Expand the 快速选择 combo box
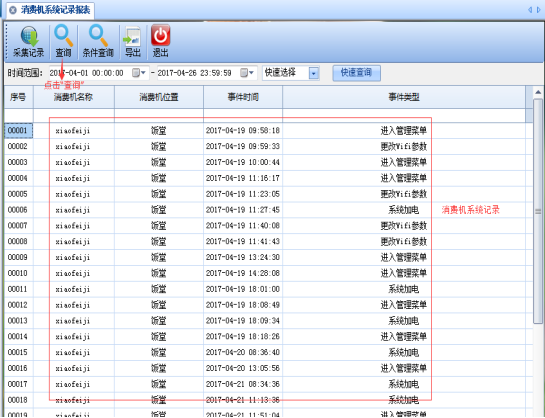This screenshot has width=545, height=418. coord(314,73)
